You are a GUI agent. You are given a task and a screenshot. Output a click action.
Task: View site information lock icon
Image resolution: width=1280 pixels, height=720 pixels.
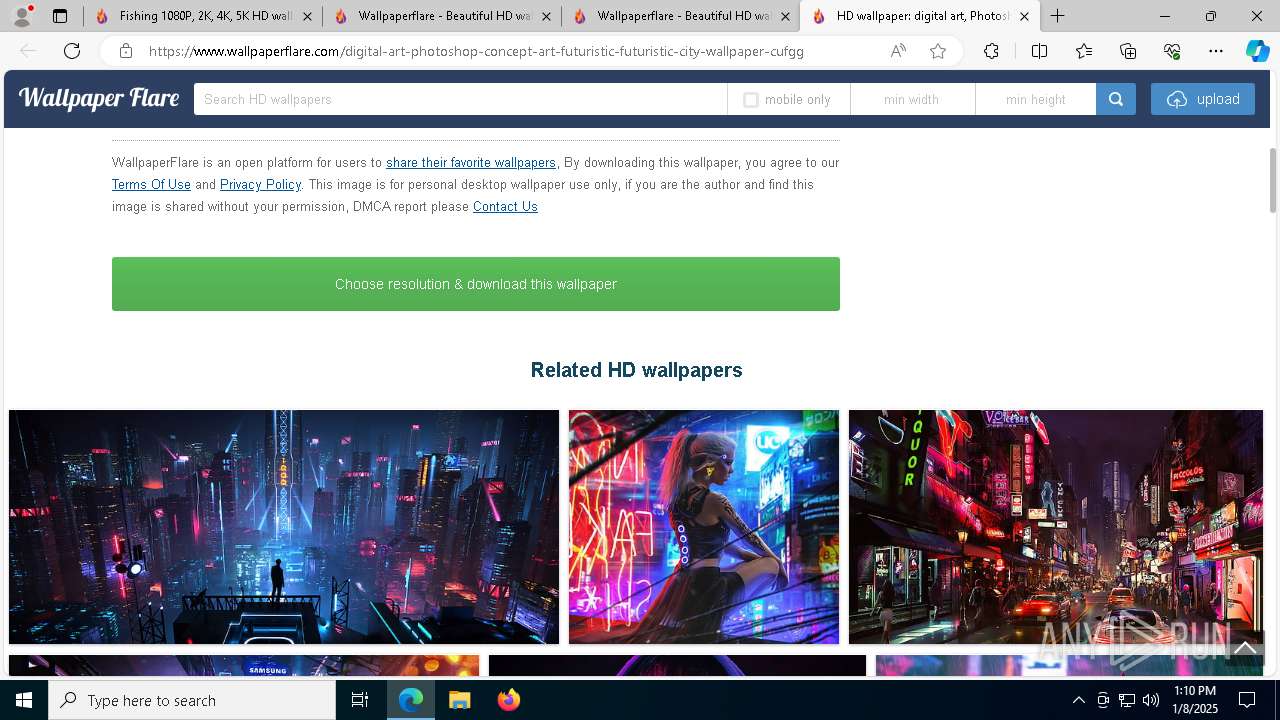pos(126,51)
